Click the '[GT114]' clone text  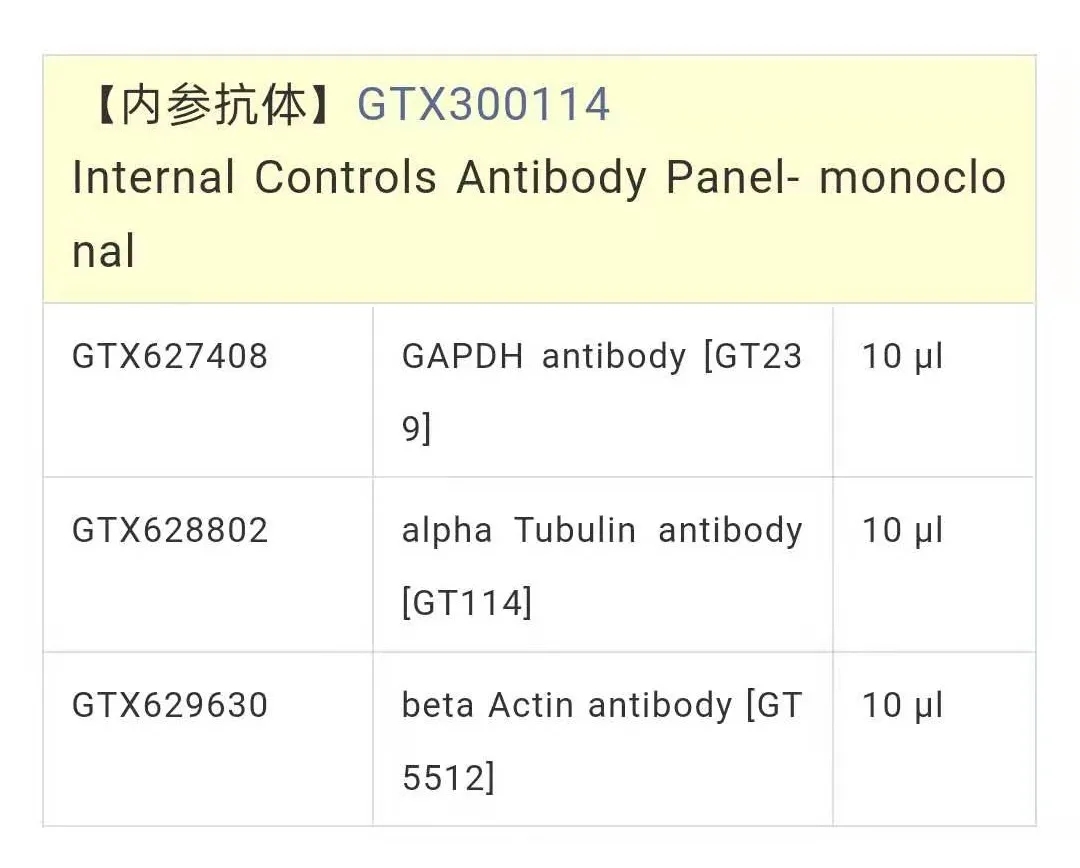pyautogui.click(x=467, y=603)
